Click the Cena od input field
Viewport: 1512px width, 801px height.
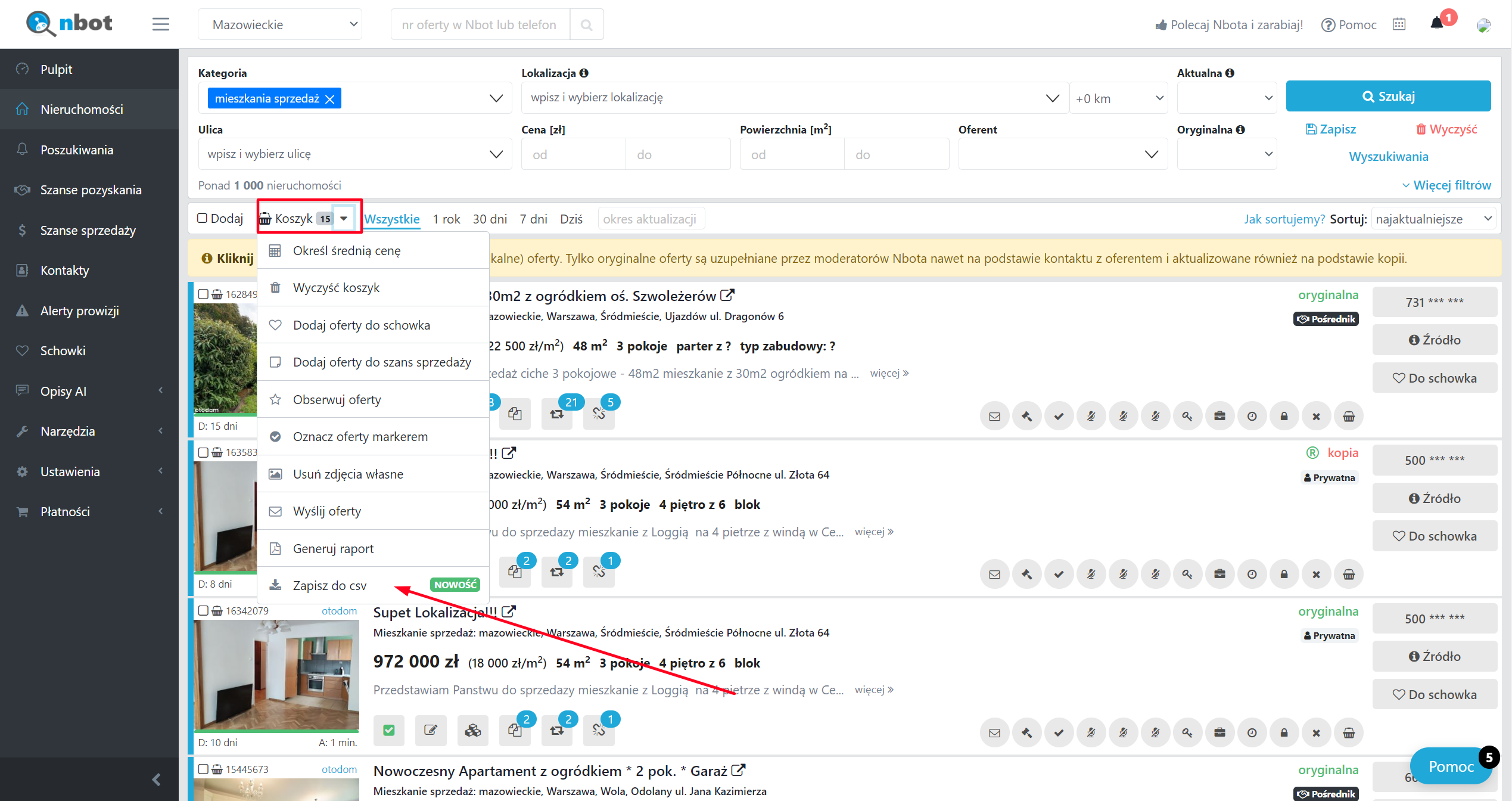(x=573, y=155)
